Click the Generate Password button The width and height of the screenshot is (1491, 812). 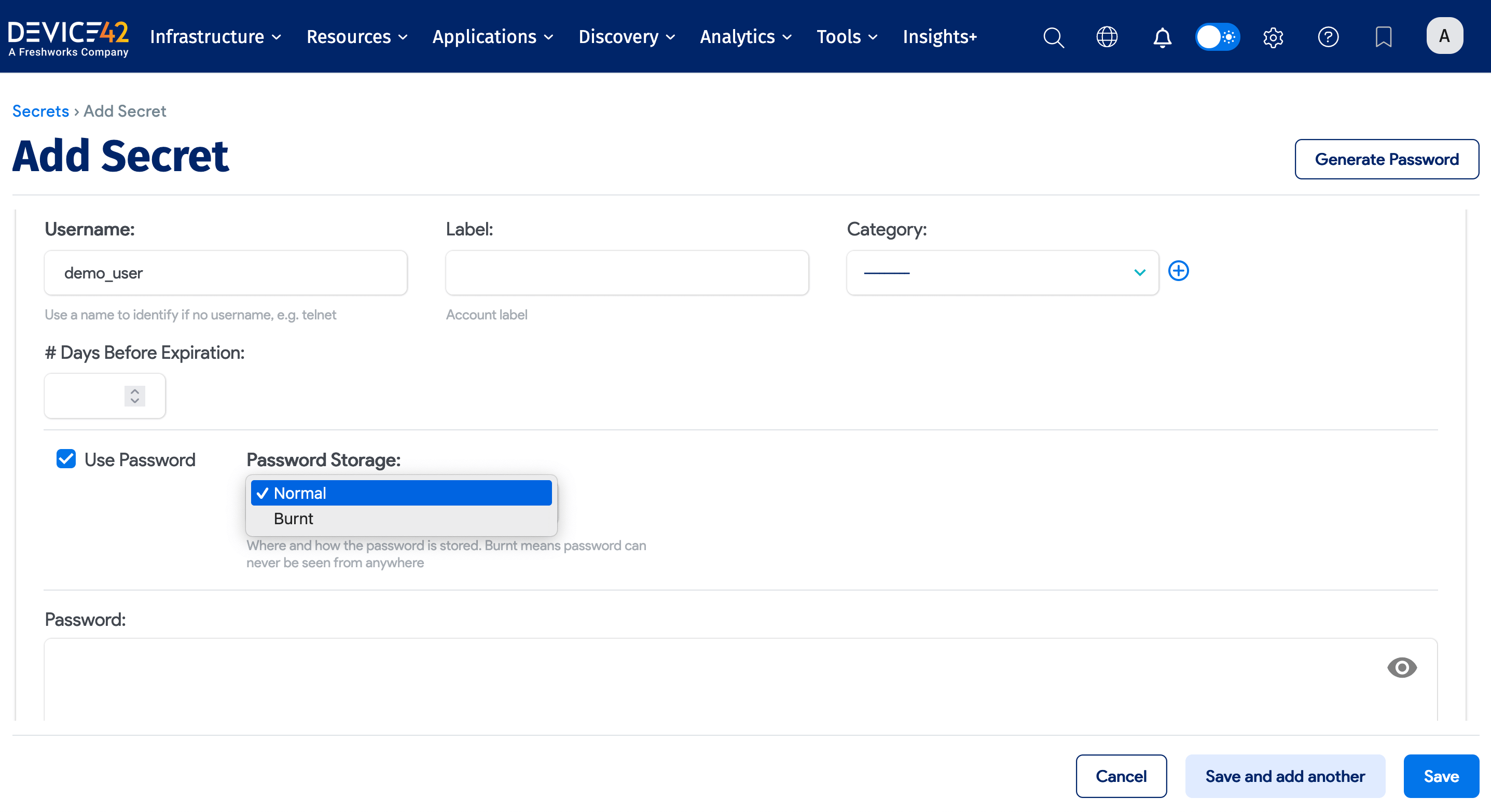(1386, 159)
